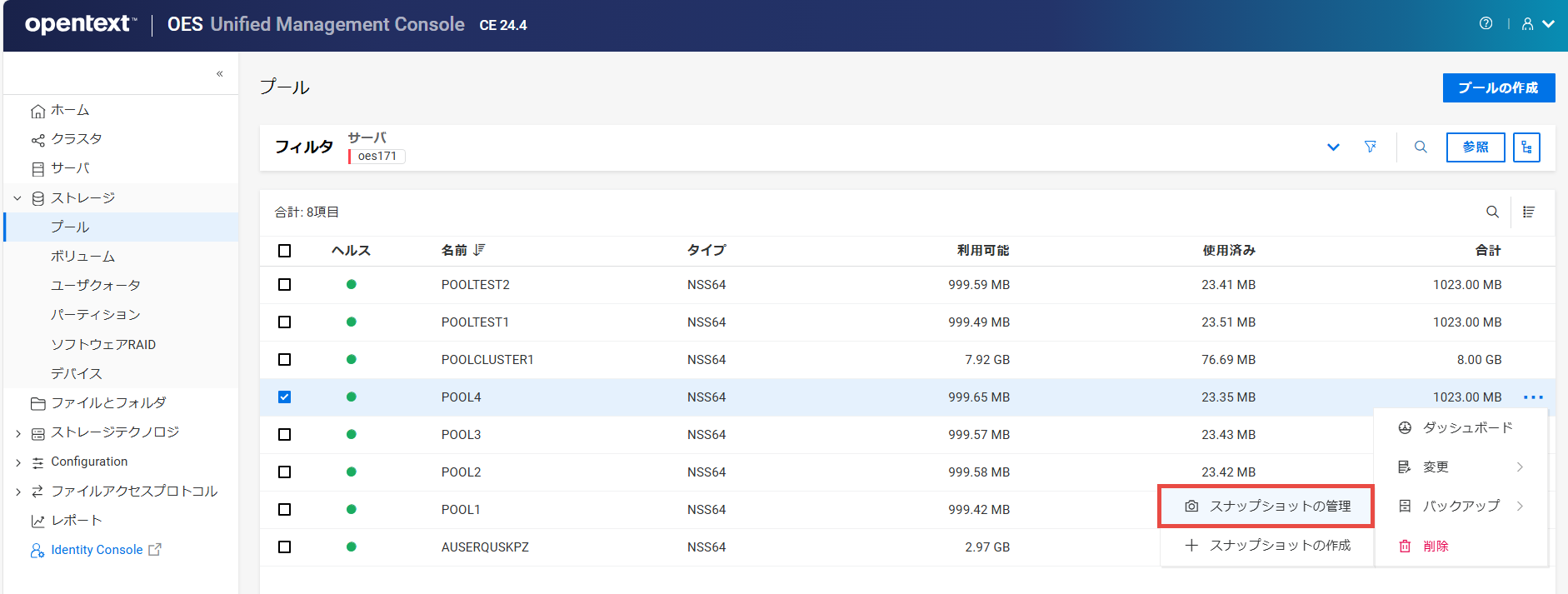Expand the filter panel chevron

point(1333,147)
